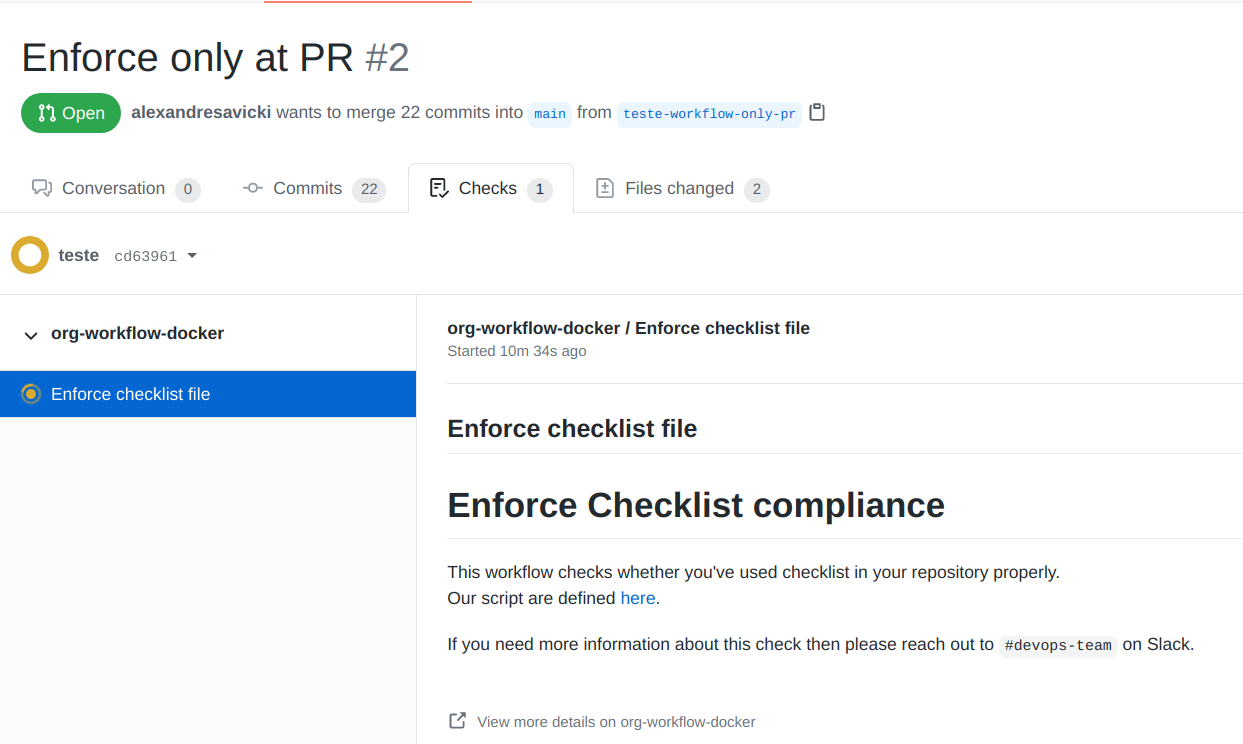Open alexandresavicki user profile link

click(201, 112)
